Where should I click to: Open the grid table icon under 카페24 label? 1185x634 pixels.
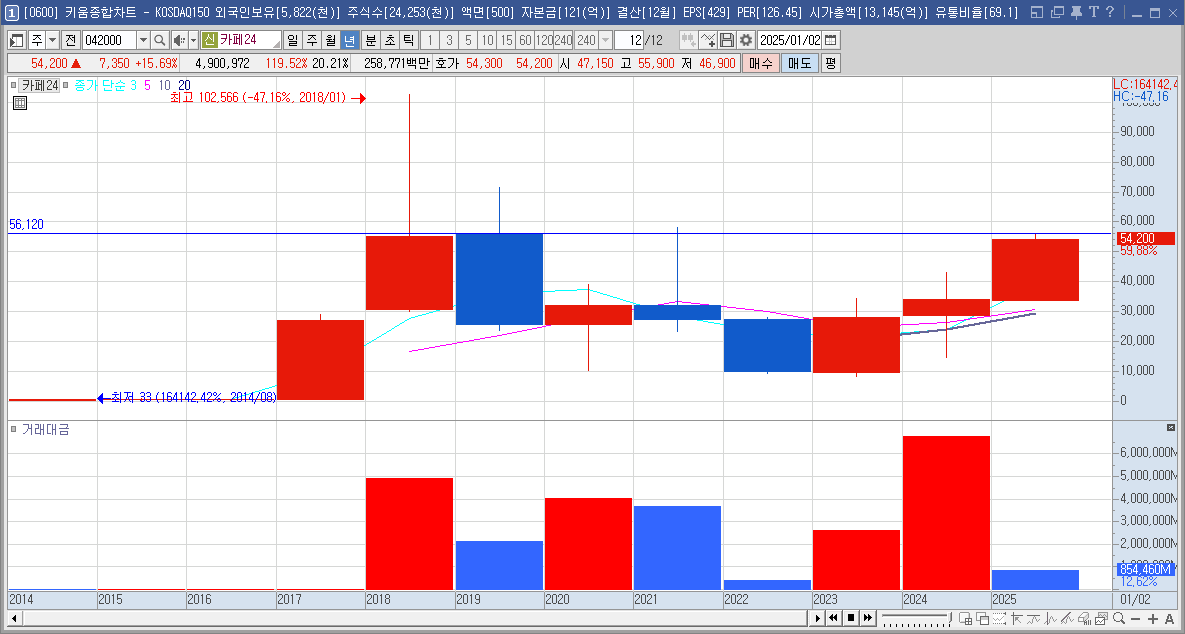click(x=20, y=103)
